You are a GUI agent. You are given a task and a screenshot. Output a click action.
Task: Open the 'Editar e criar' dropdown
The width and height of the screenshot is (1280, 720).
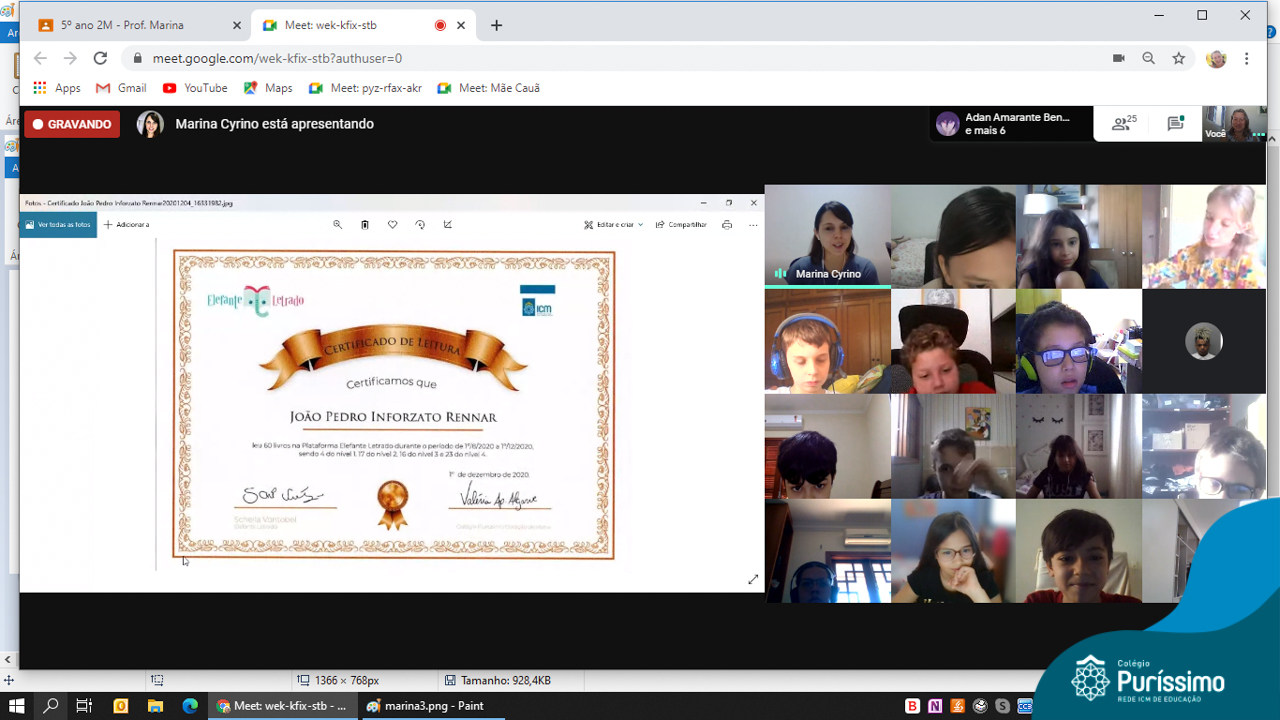tap(614, 225)
